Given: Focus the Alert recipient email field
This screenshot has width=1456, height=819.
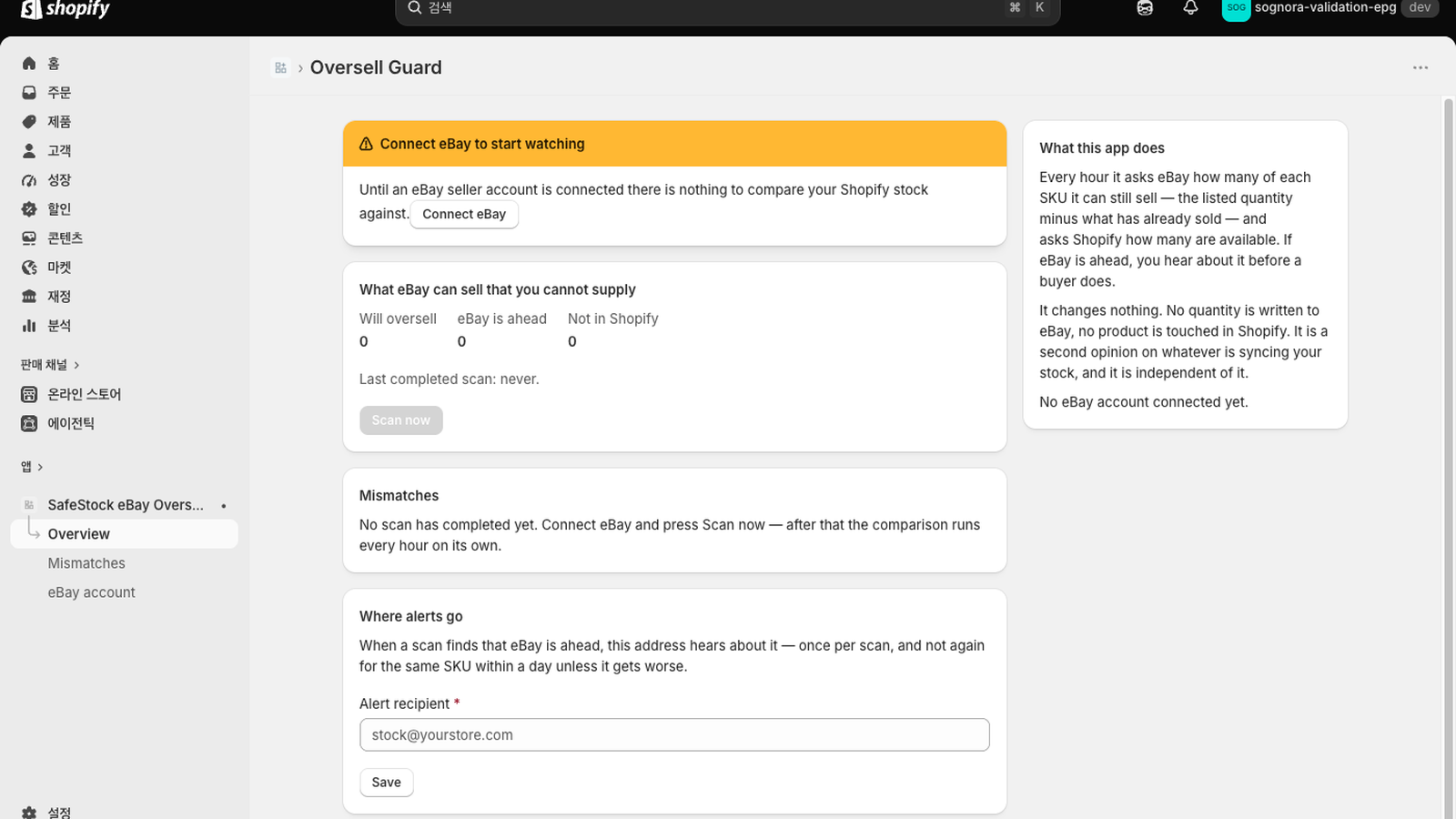Looking at the screenshot, I should click(674, 735).
